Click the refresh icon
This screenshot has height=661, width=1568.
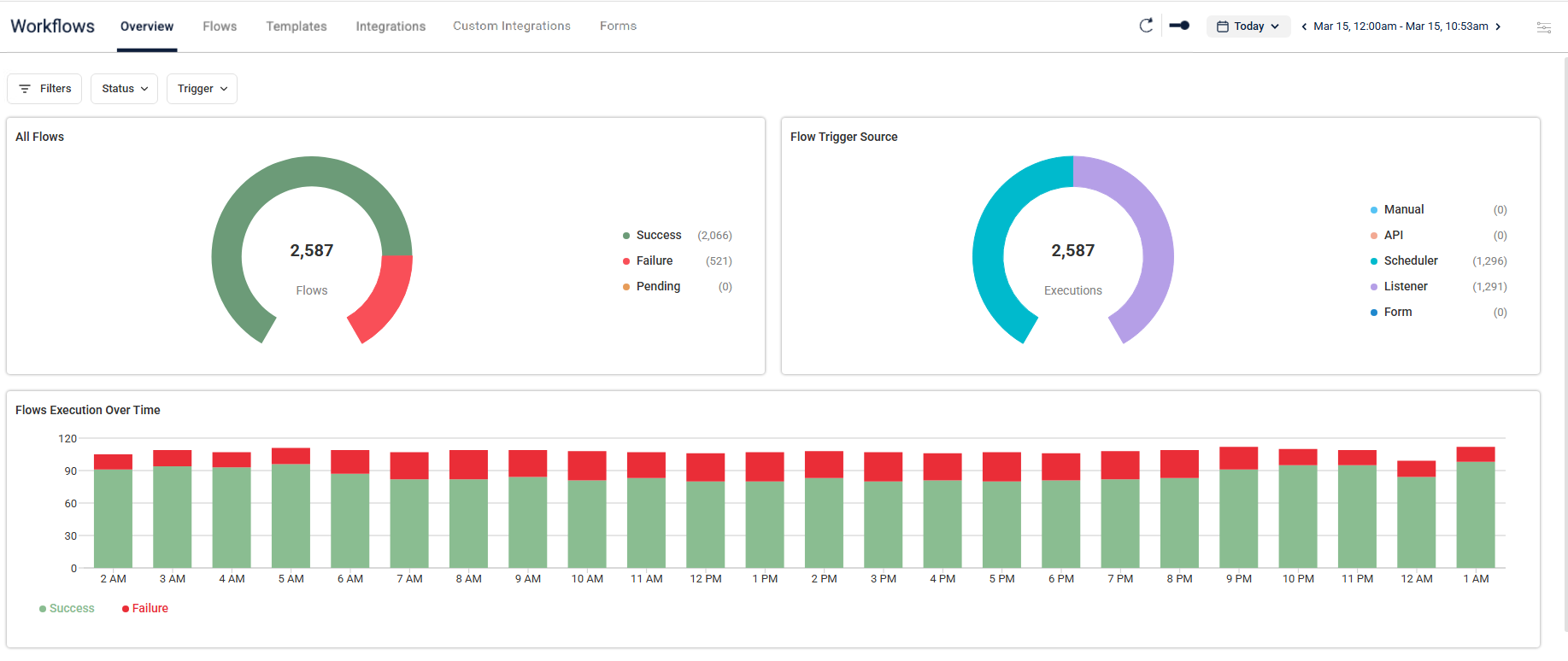click(1146, 26)
